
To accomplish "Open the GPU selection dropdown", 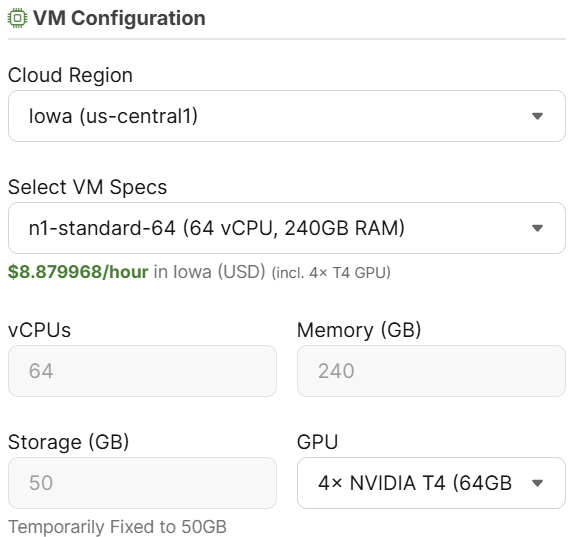I will 431,483.
